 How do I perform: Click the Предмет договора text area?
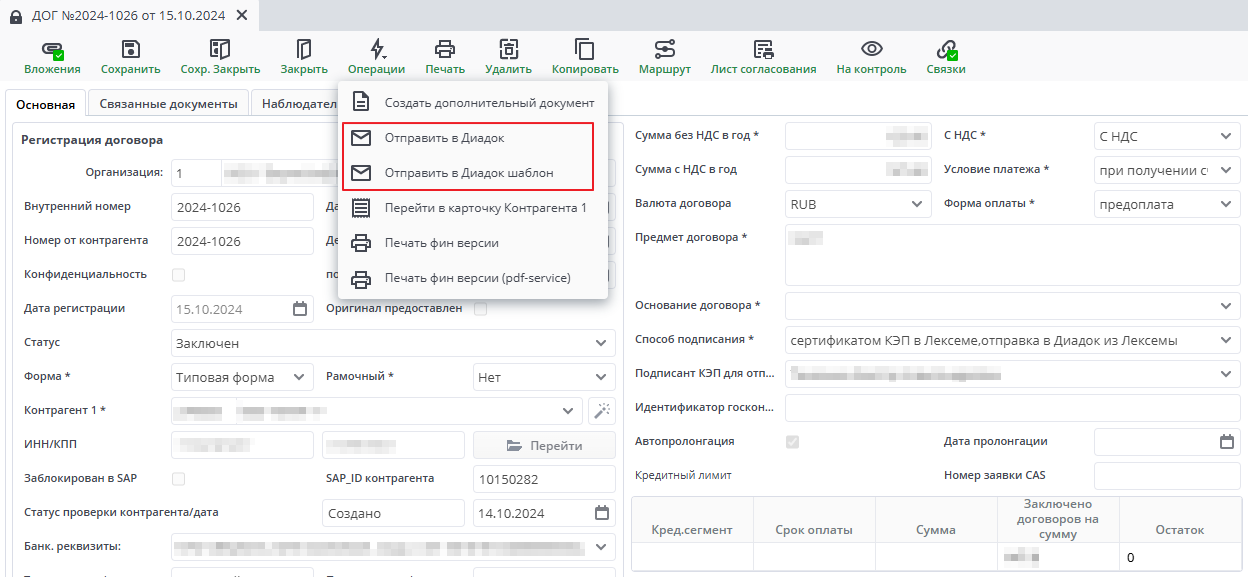1012,255
